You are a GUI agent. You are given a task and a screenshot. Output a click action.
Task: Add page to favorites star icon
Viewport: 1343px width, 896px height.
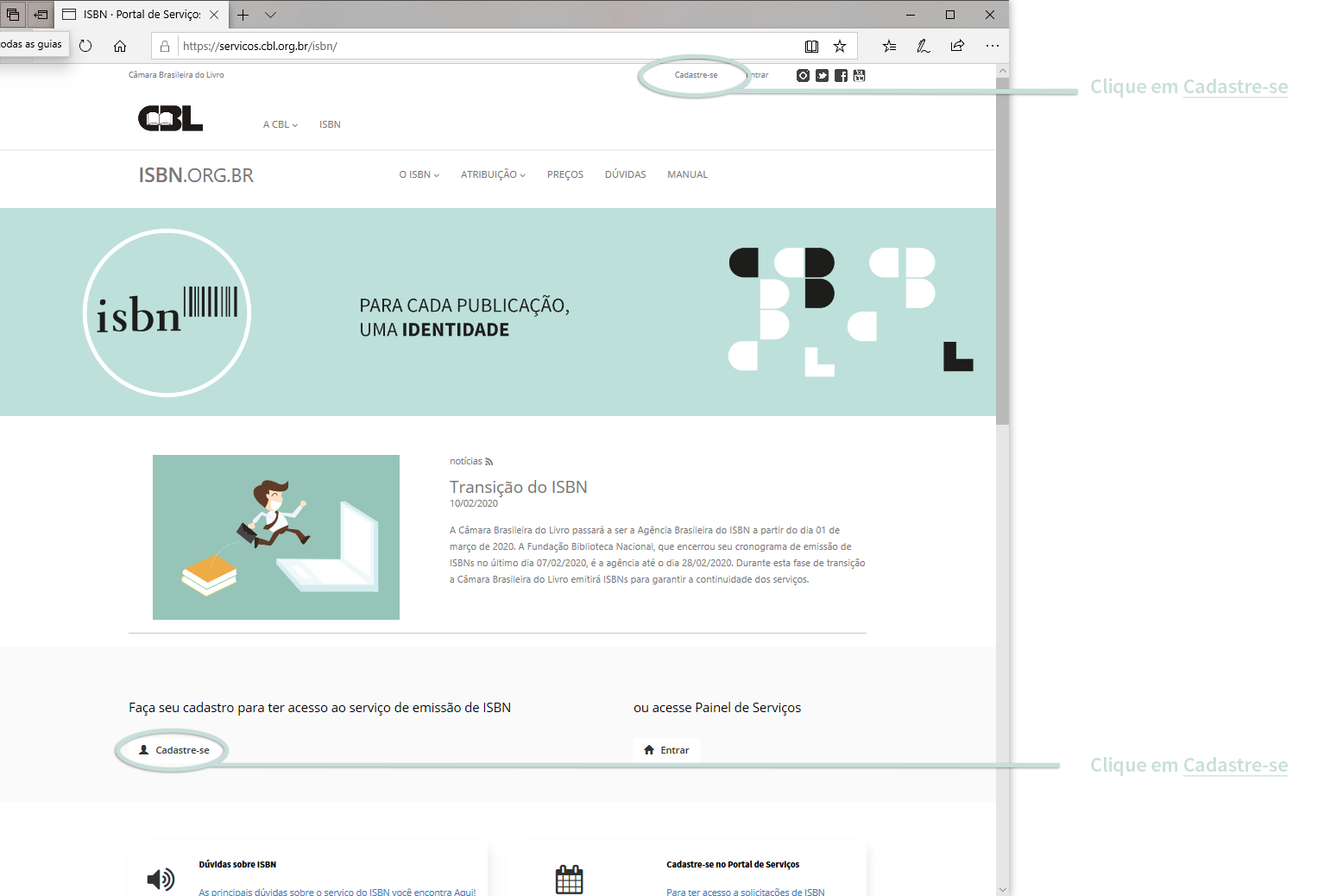tap(840, 46)
